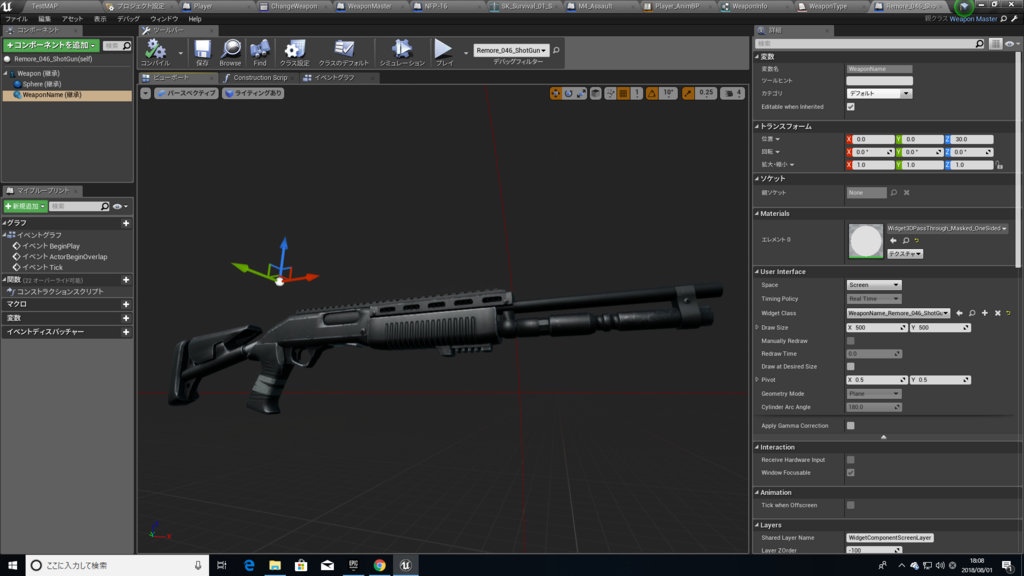Enable Manually Redraw checkbox

pyautogui.click(x=850, y=341)
